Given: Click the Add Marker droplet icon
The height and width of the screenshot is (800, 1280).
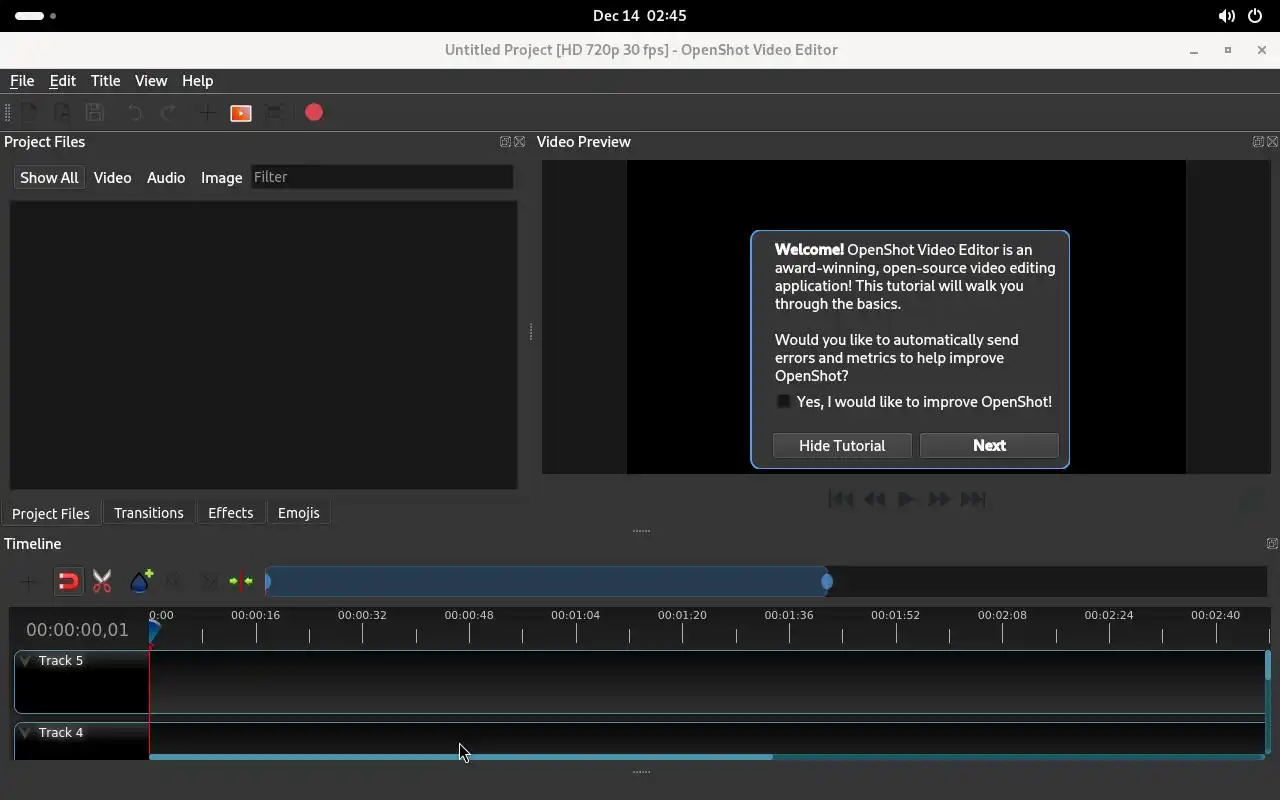Looking at the screenshot, I should tap(141, 581).
